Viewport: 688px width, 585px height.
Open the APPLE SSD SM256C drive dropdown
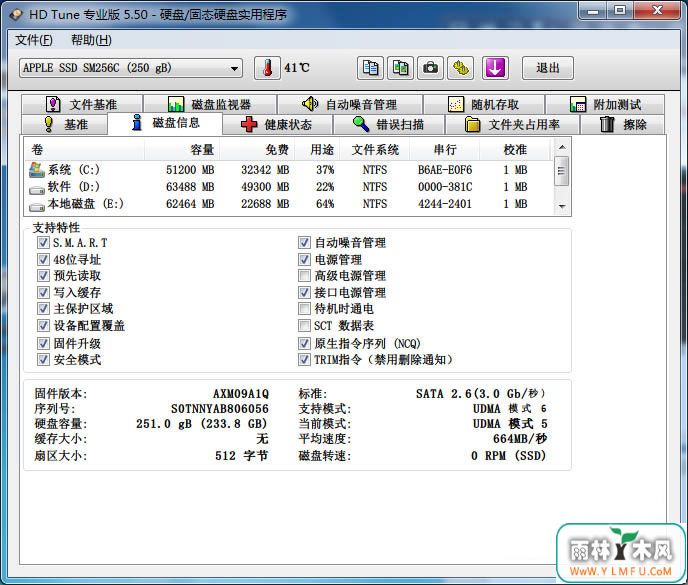coord(131,68)
